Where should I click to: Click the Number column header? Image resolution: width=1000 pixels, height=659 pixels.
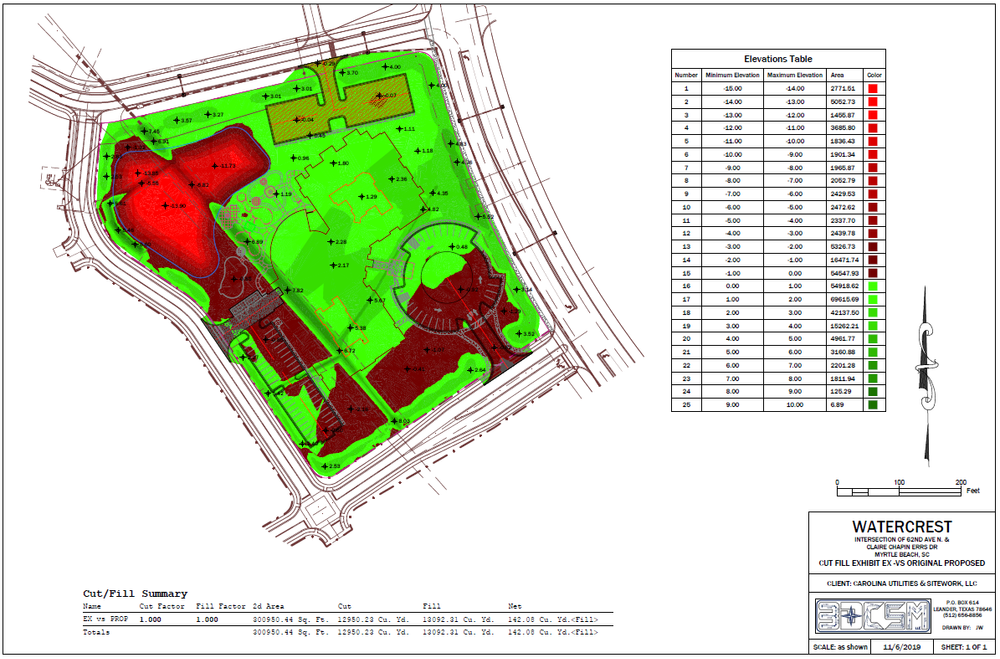[x=686, y=75]
